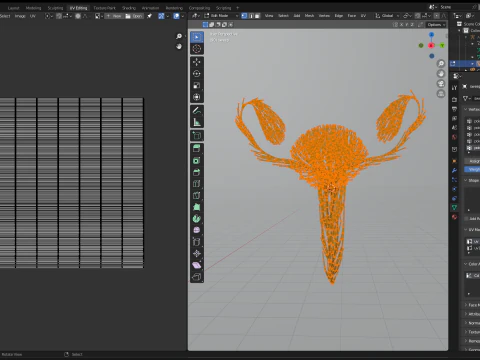The image size is (480, 360).
Task: Click the Open image button
Action: click(x=134, y=16)
